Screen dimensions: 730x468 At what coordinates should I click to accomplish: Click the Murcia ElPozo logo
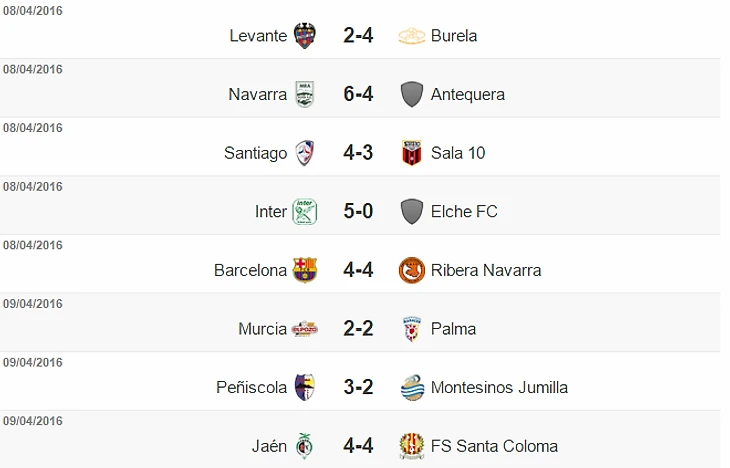[305, 329]
